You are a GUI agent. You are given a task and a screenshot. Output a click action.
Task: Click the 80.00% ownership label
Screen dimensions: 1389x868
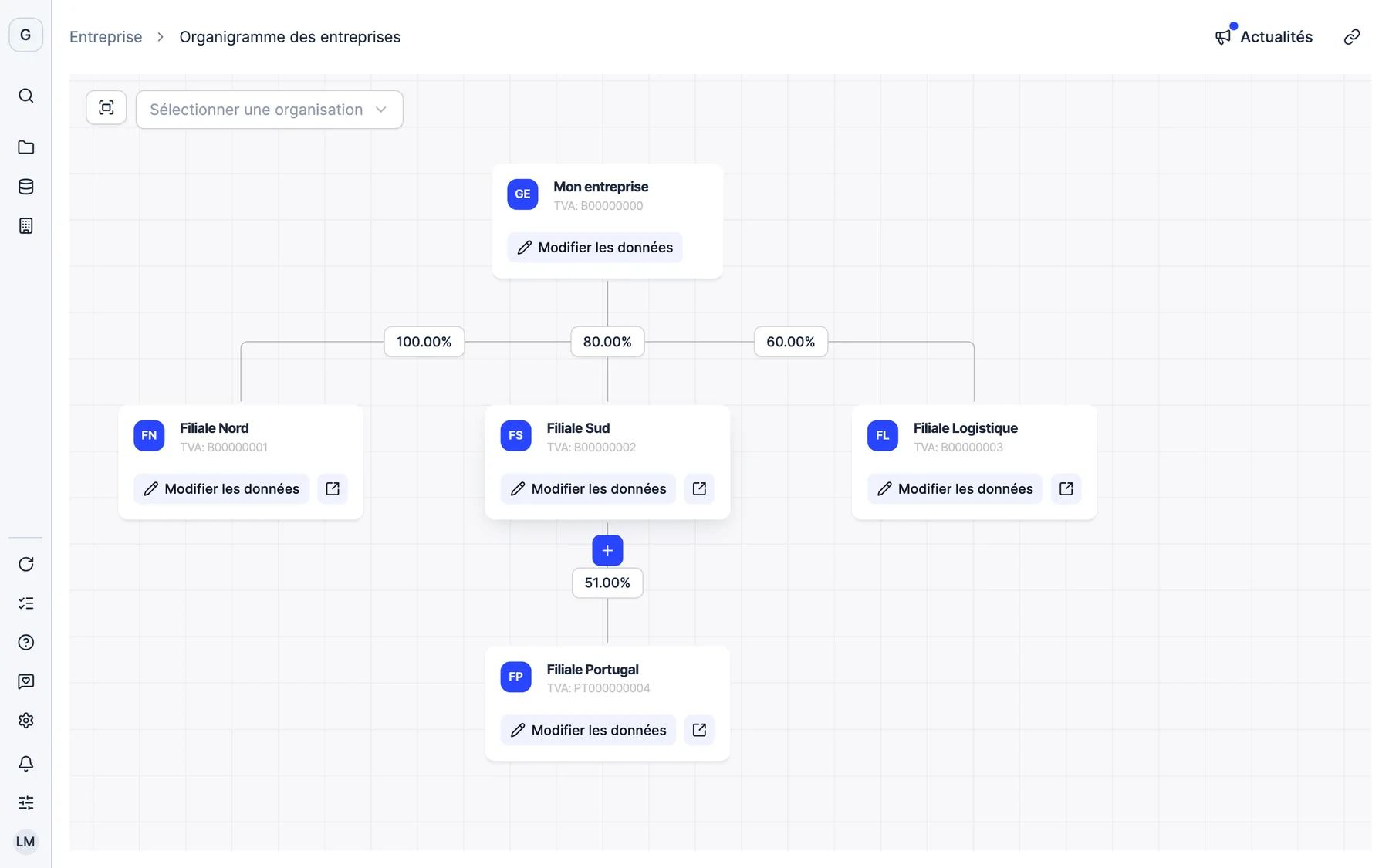click(x=607, y=342)
